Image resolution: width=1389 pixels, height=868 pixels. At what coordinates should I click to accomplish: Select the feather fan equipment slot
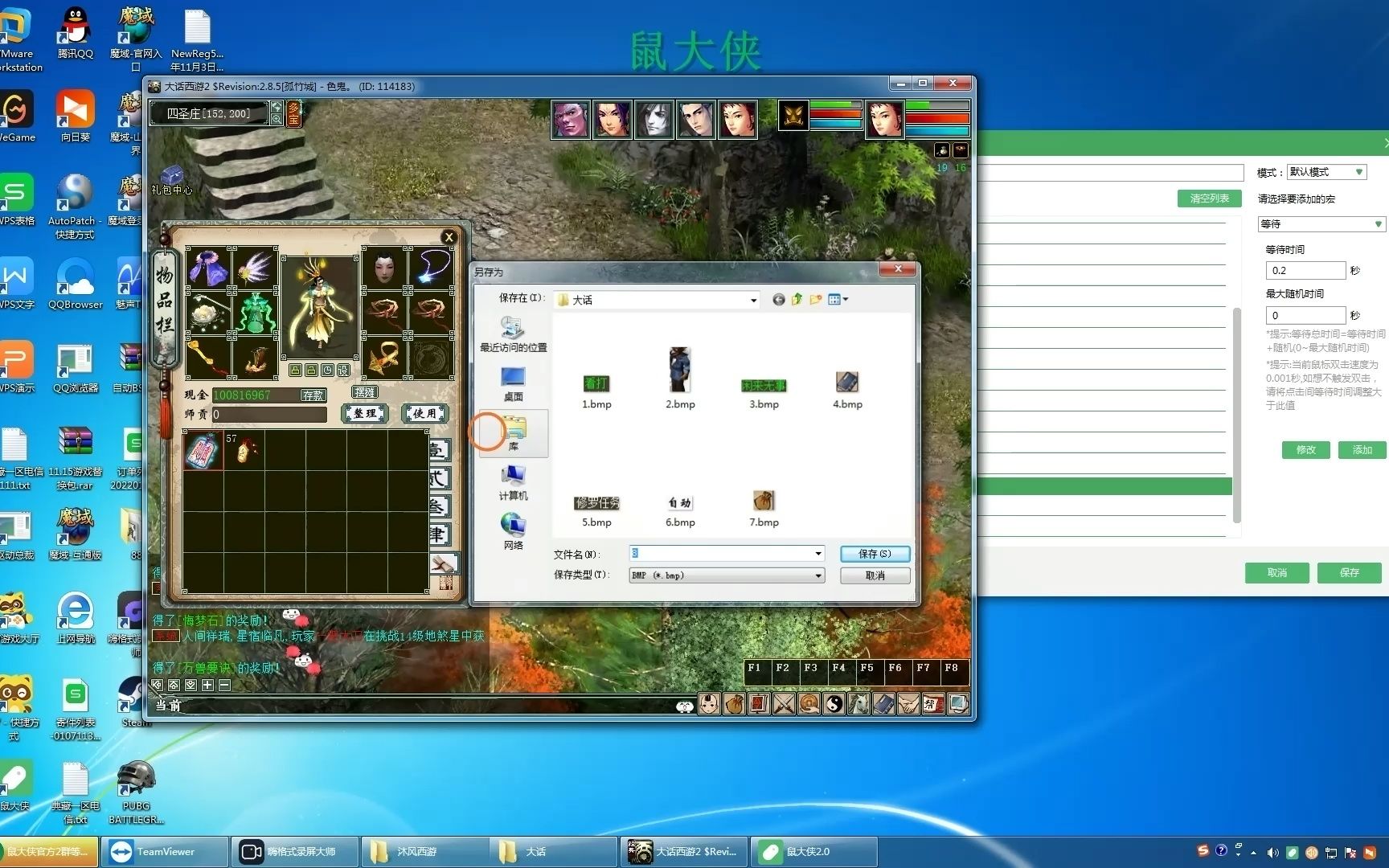point(256,268)
